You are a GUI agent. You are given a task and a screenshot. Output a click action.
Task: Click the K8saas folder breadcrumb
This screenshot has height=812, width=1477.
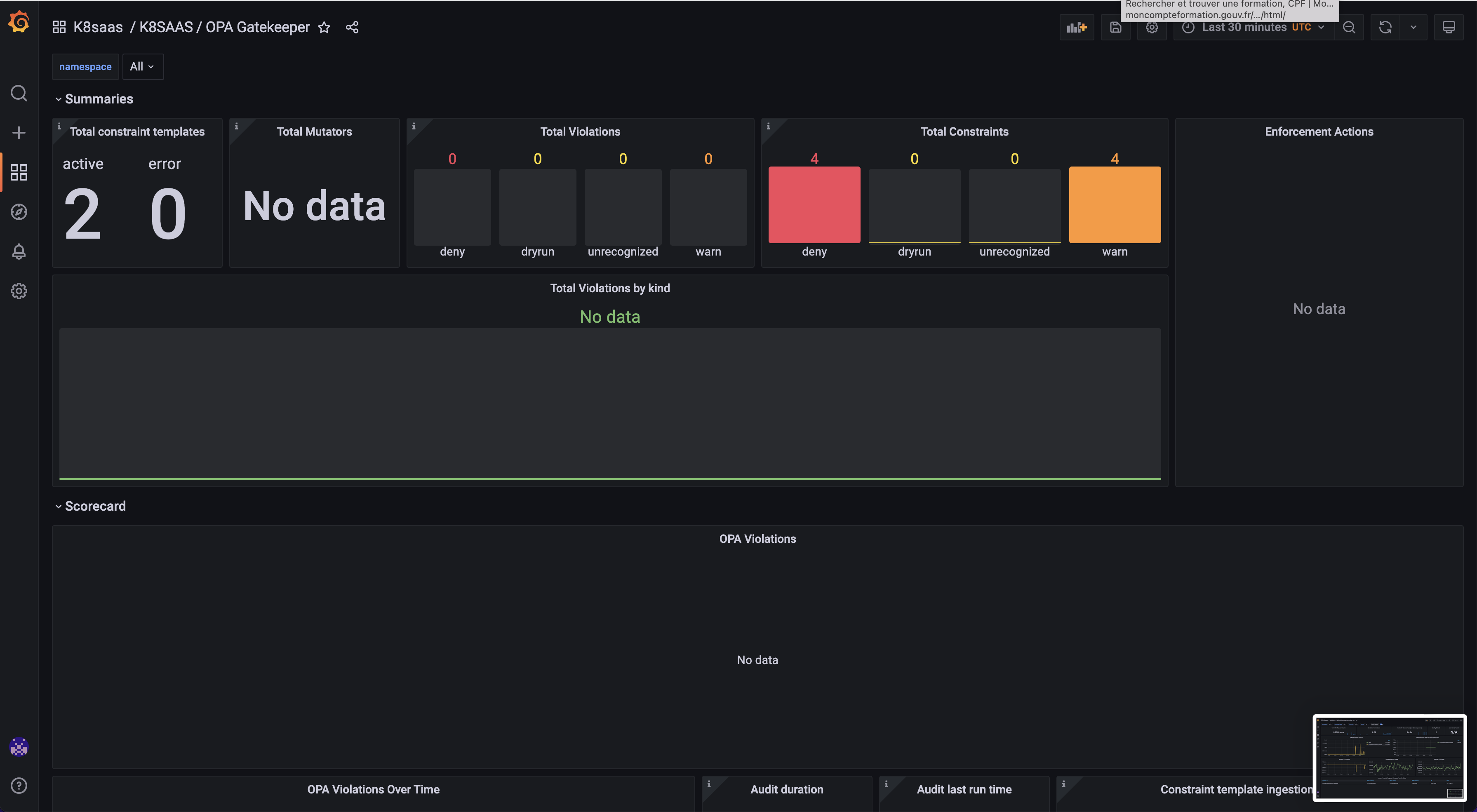coord(98,27)
